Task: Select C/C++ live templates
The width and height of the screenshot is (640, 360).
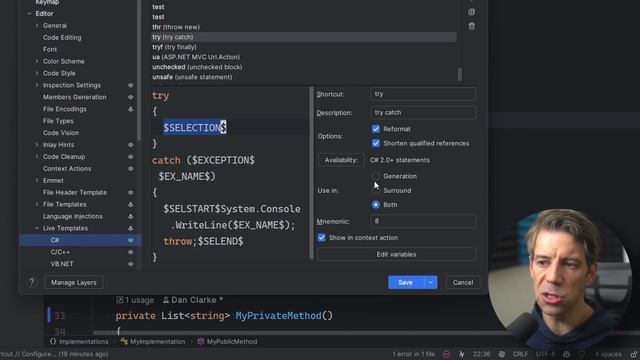Action: point(60,252)
